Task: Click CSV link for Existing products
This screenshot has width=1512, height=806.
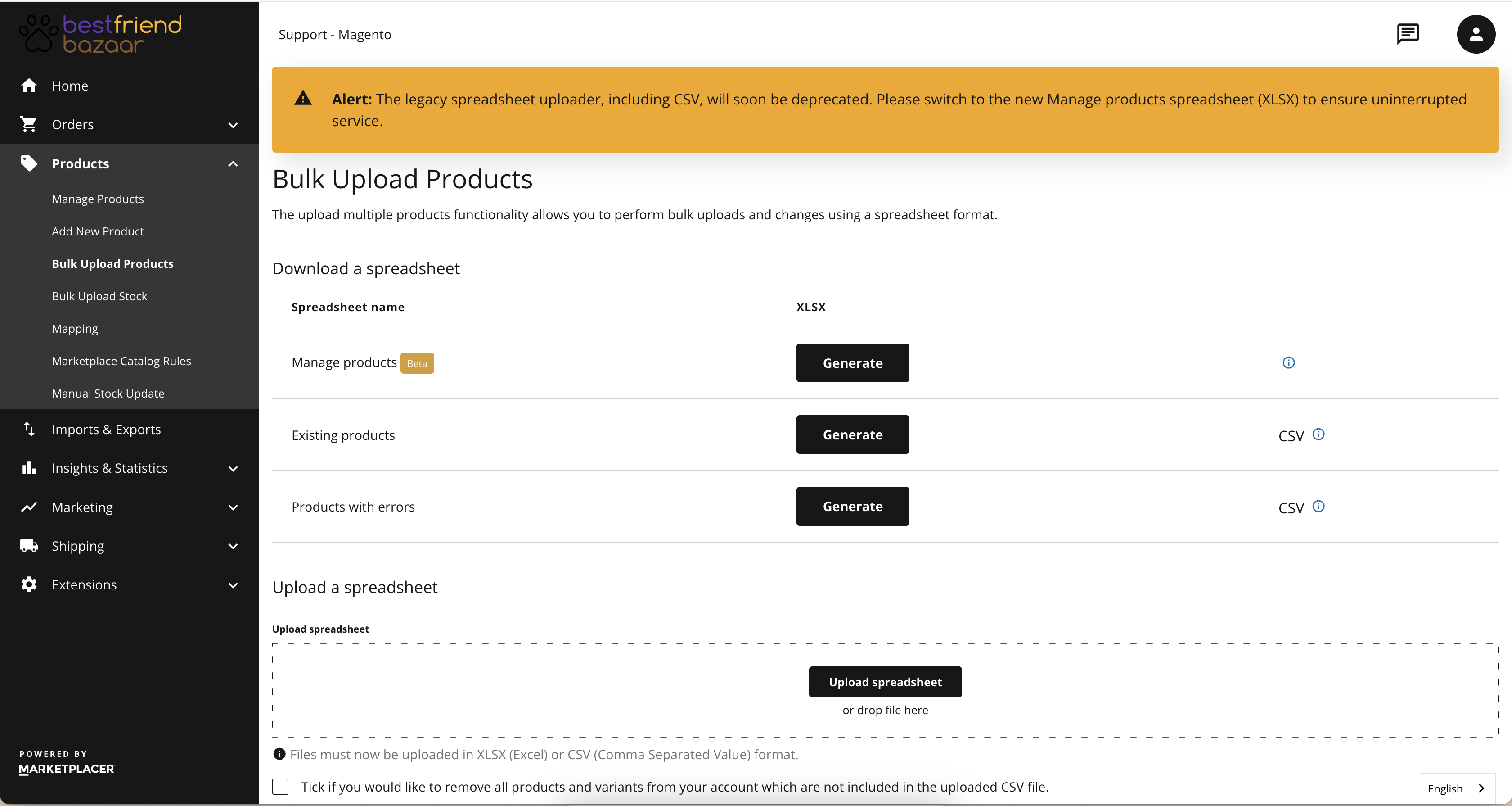Action: (x=1291, y=436)
